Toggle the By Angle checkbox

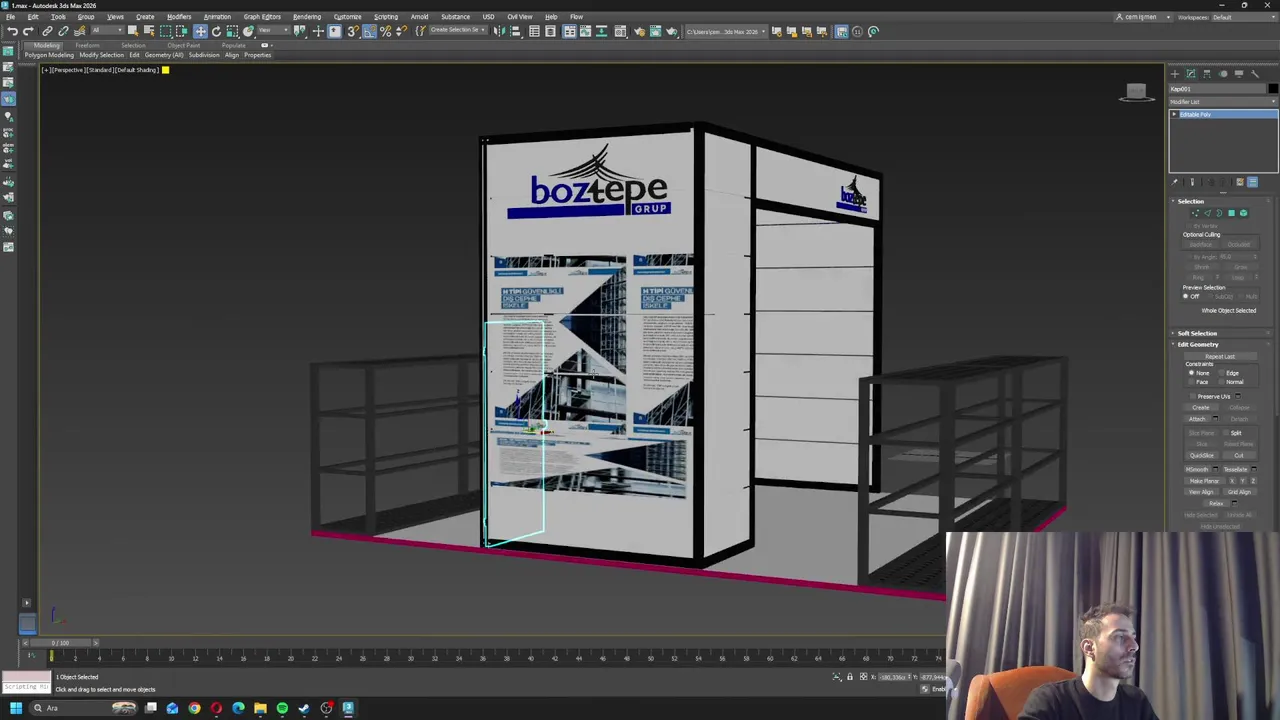[1190, 257]
